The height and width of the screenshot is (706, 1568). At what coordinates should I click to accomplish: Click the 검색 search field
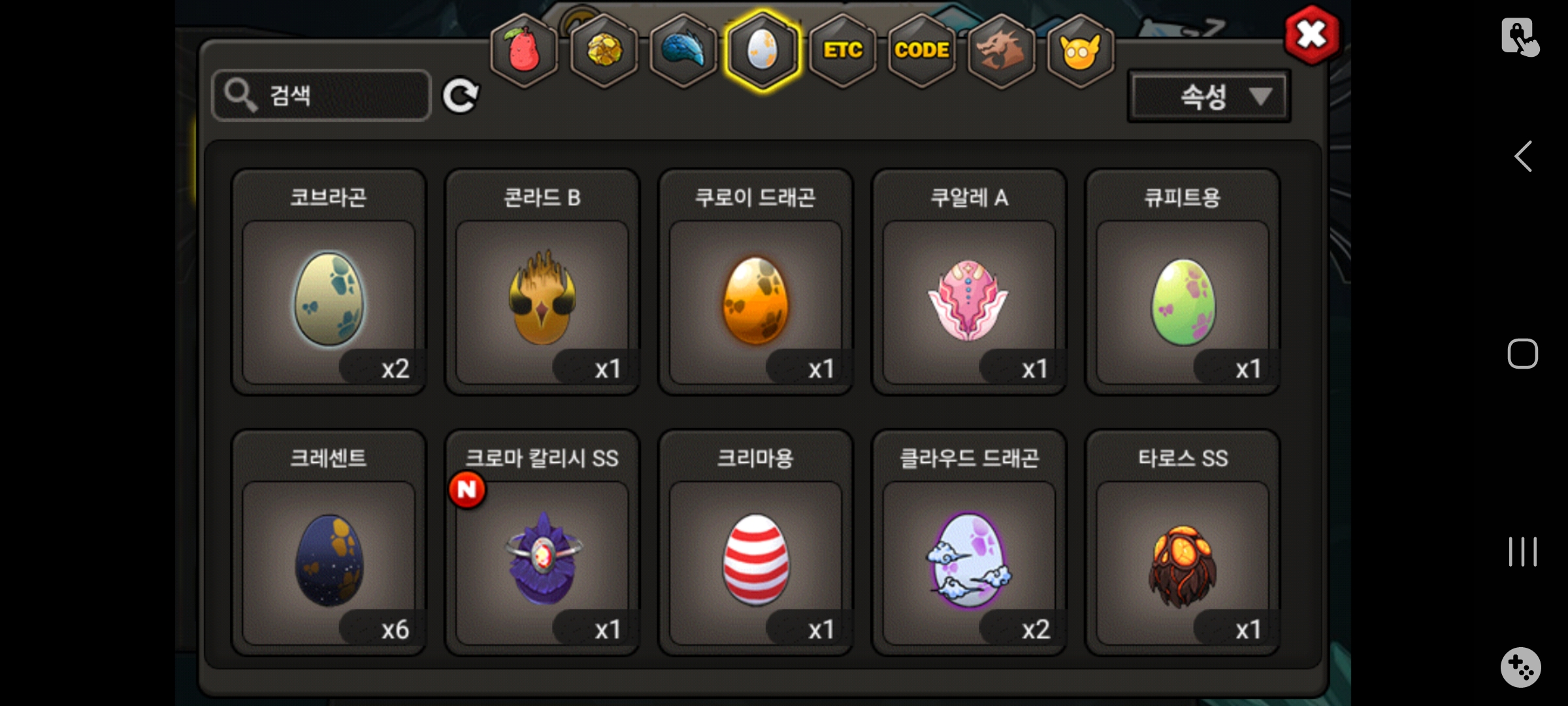pyautogui.click(x=321, y=95)
